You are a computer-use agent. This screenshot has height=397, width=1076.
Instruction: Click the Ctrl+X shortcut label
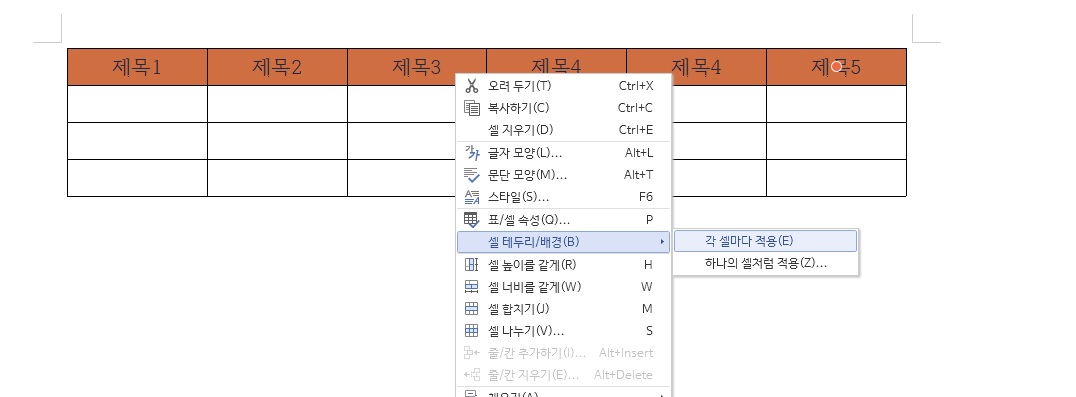click(x=635, y=86)
